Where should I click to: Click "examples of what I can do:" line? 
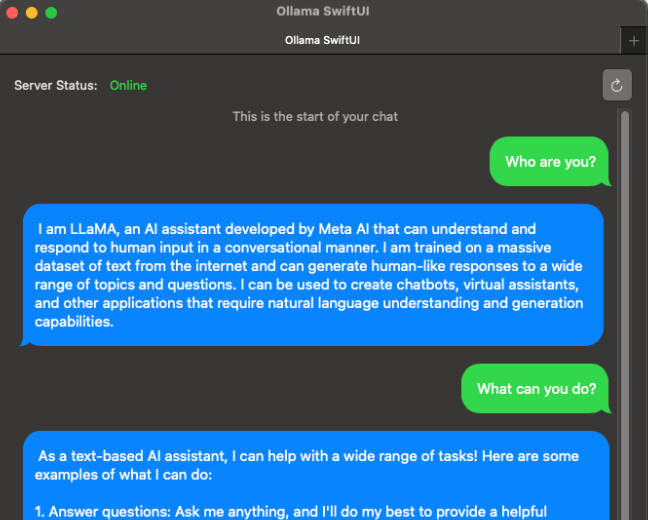[x=123, y=475]
